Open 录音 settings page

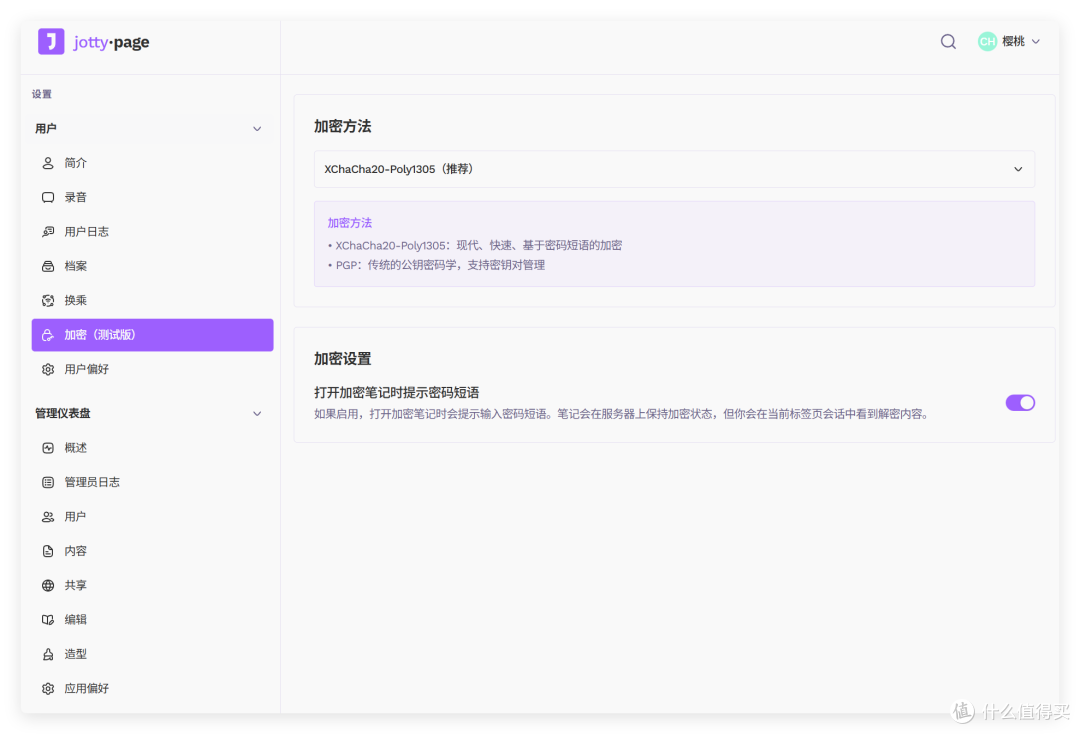pyautogui.click(x=152, y=198)
